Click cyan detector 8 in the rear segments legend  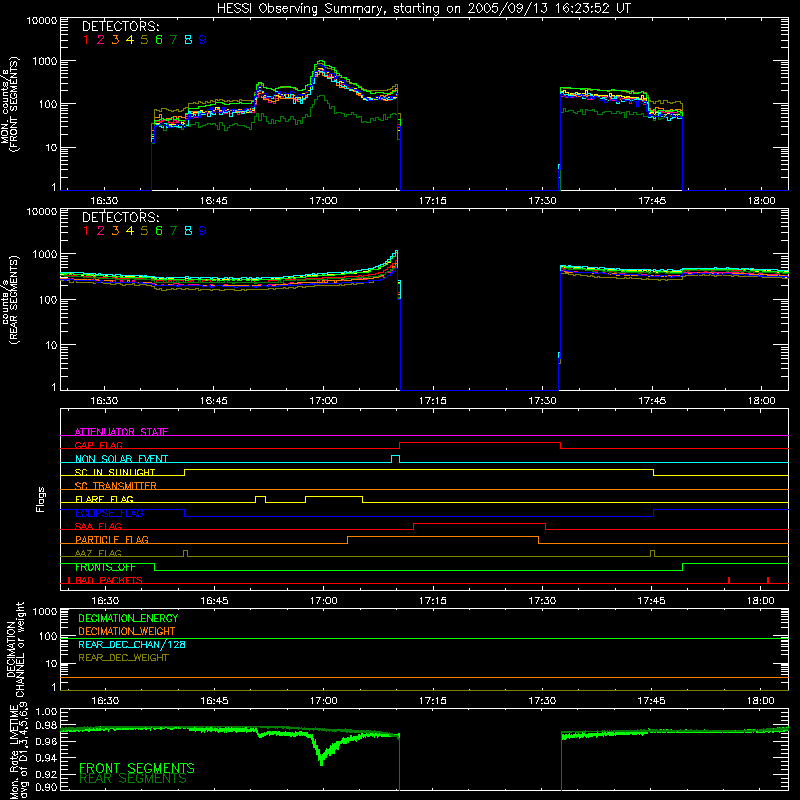tap(188, 231)
